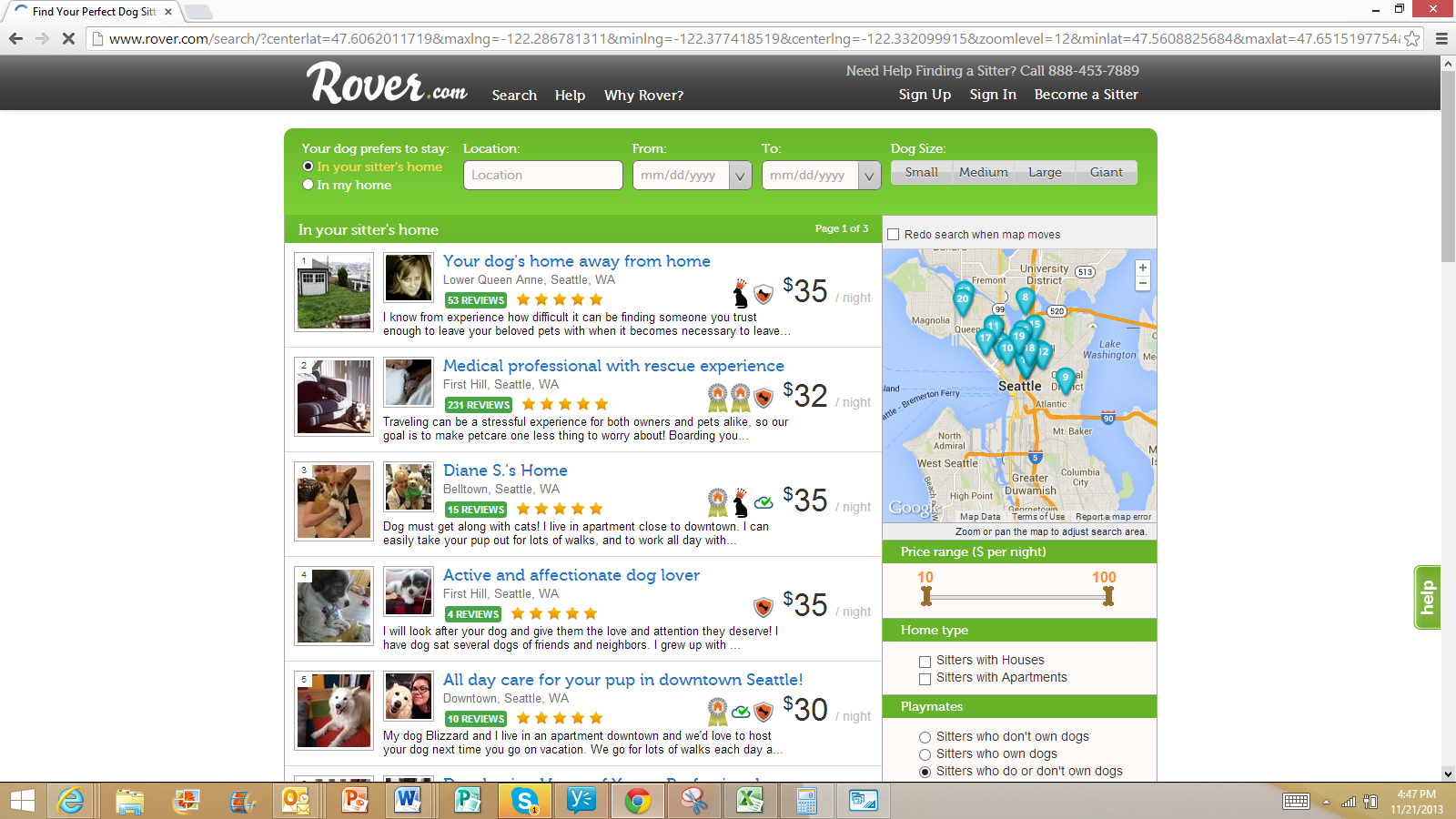
Task: Open the Search menu item
Action: [514, 96]
